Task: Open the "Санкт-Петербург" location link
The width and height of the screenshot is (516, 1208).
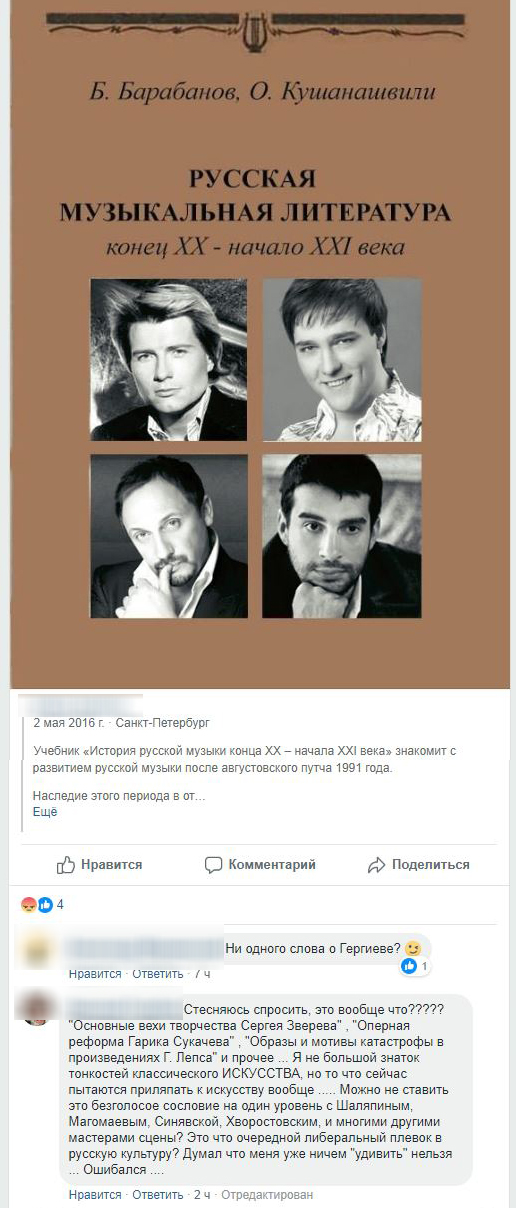Action: tap(163, 722)
